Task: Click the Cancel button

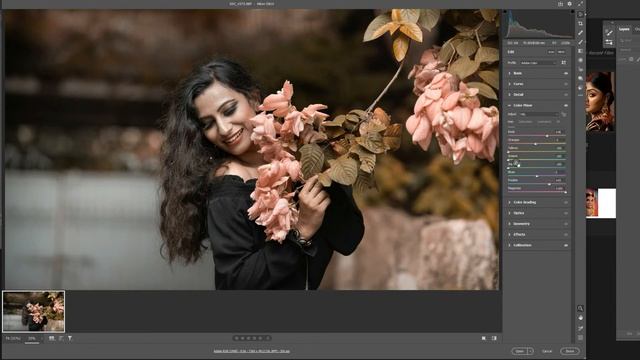Action: click(x=547, y=351)
